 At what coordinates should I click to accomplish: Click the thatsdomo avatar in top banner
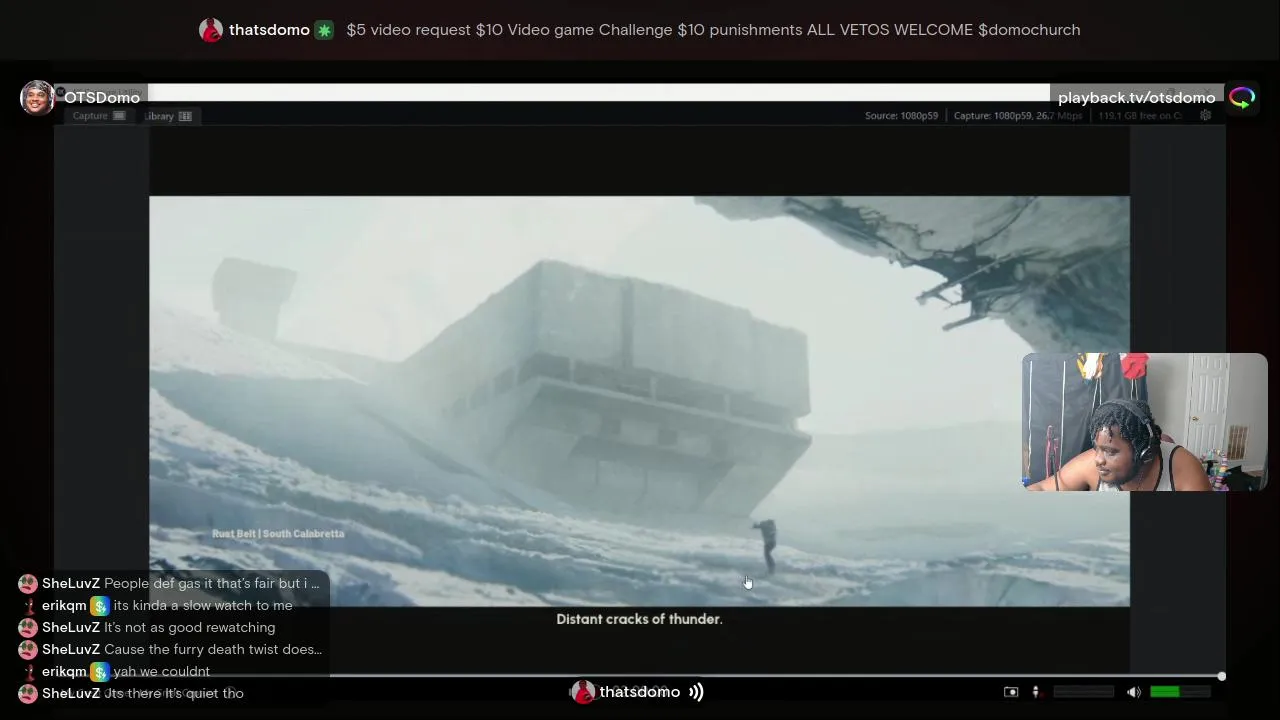(x=211, y=30)
